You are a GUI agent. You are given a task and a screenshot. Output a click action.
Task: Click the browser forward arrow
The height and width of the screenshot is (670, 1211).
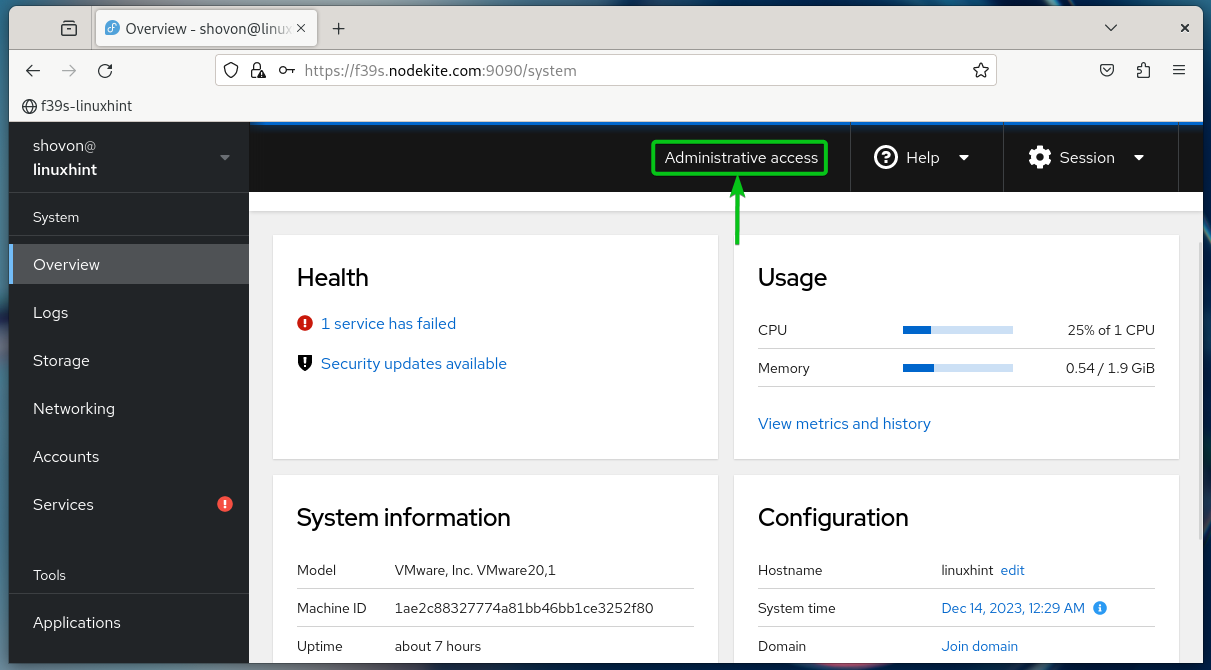(69, 71)
